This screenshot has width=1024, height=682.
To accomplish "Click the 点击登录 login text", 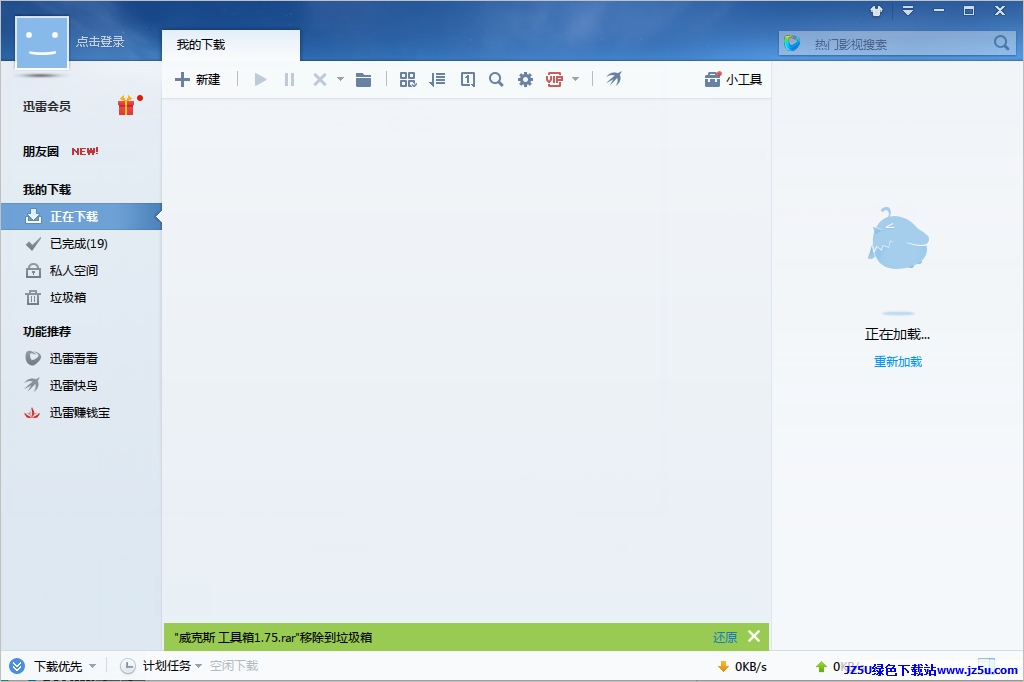I will click(100, 42).
